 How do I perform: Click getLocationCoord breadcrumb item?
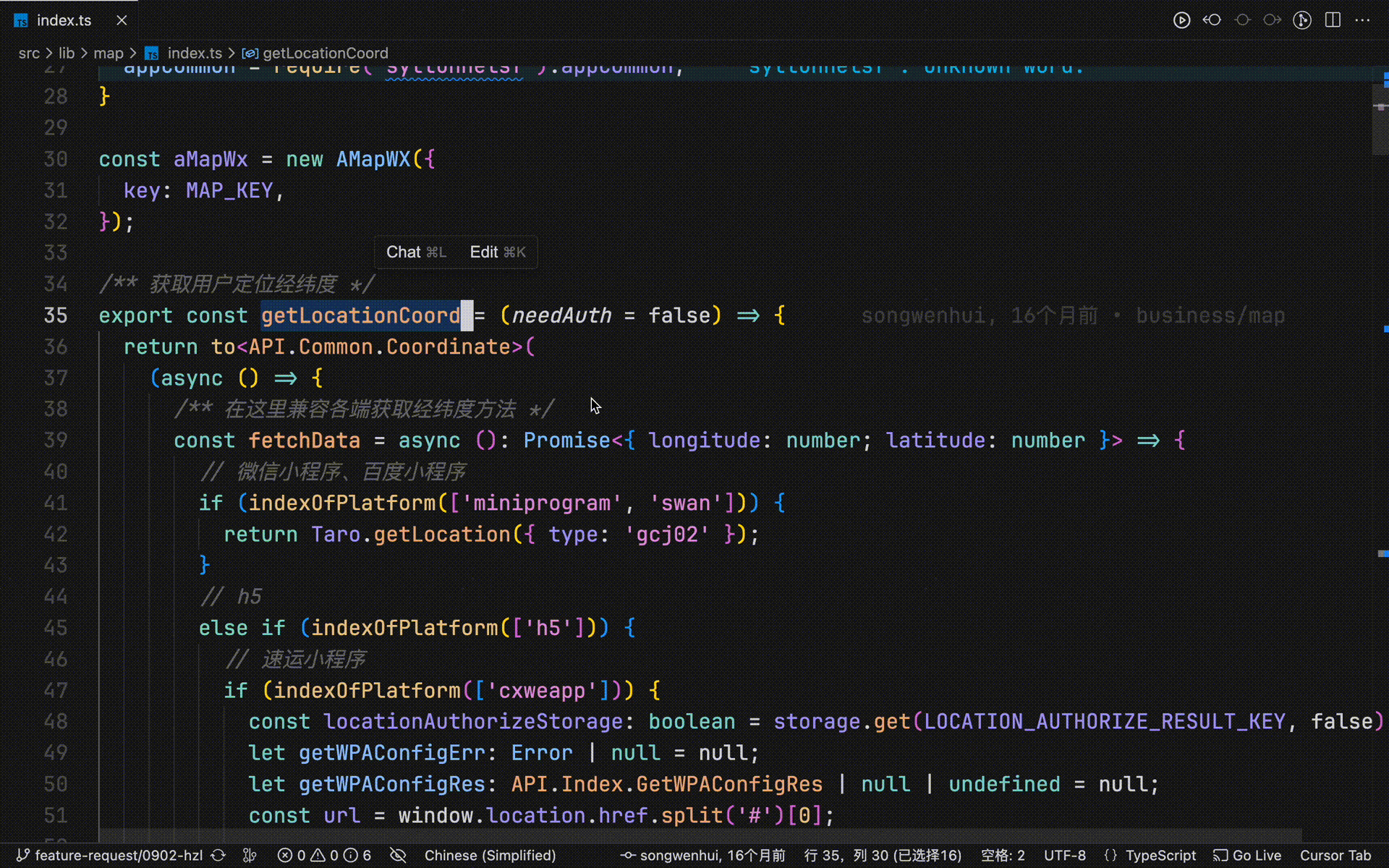tap(325, 54)
